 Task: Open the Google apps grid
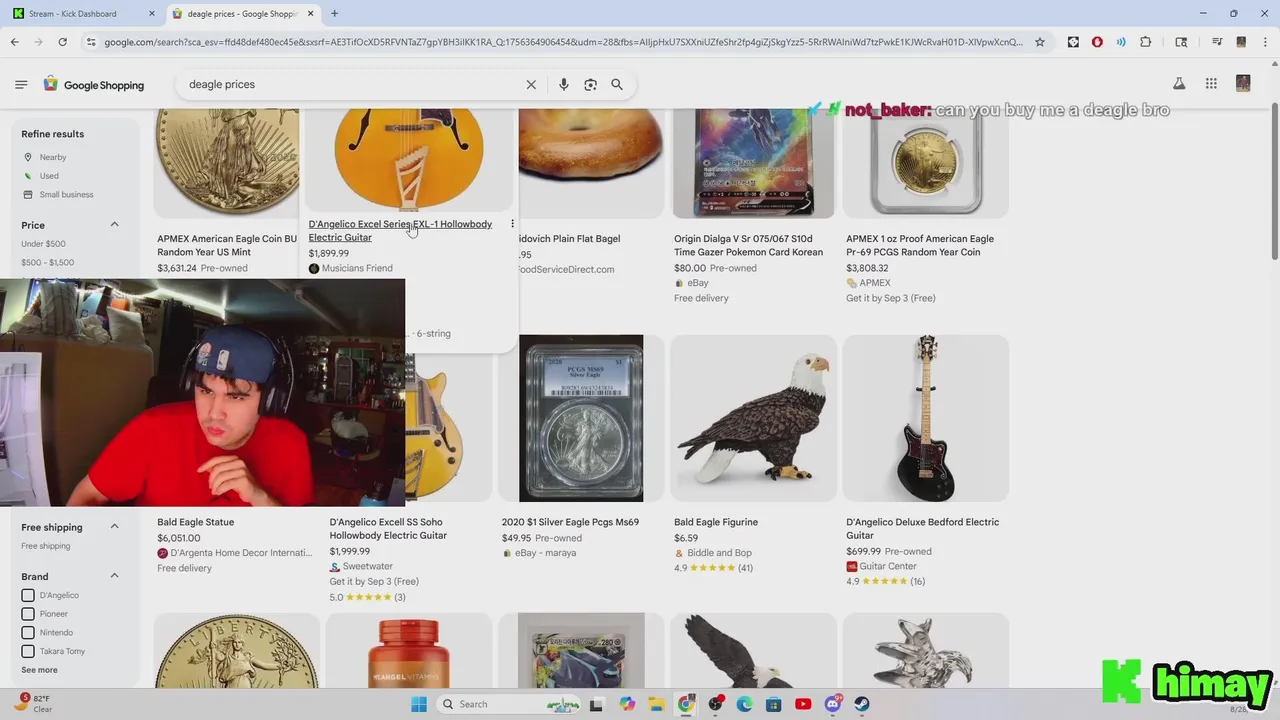coord(1211,84)
